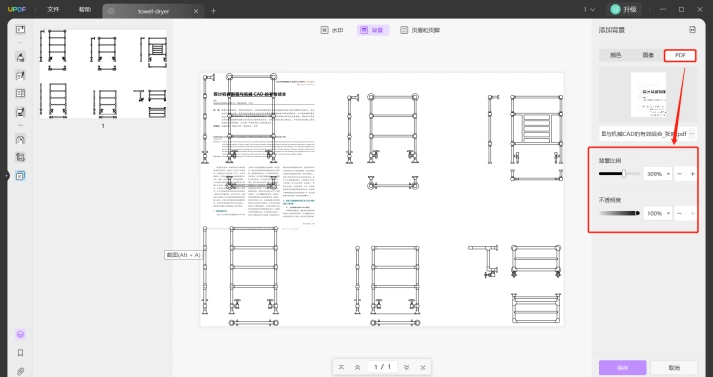Decrease background ratio with minus button
This screenshot has height=377, width=713.
(x=679, y=174)
